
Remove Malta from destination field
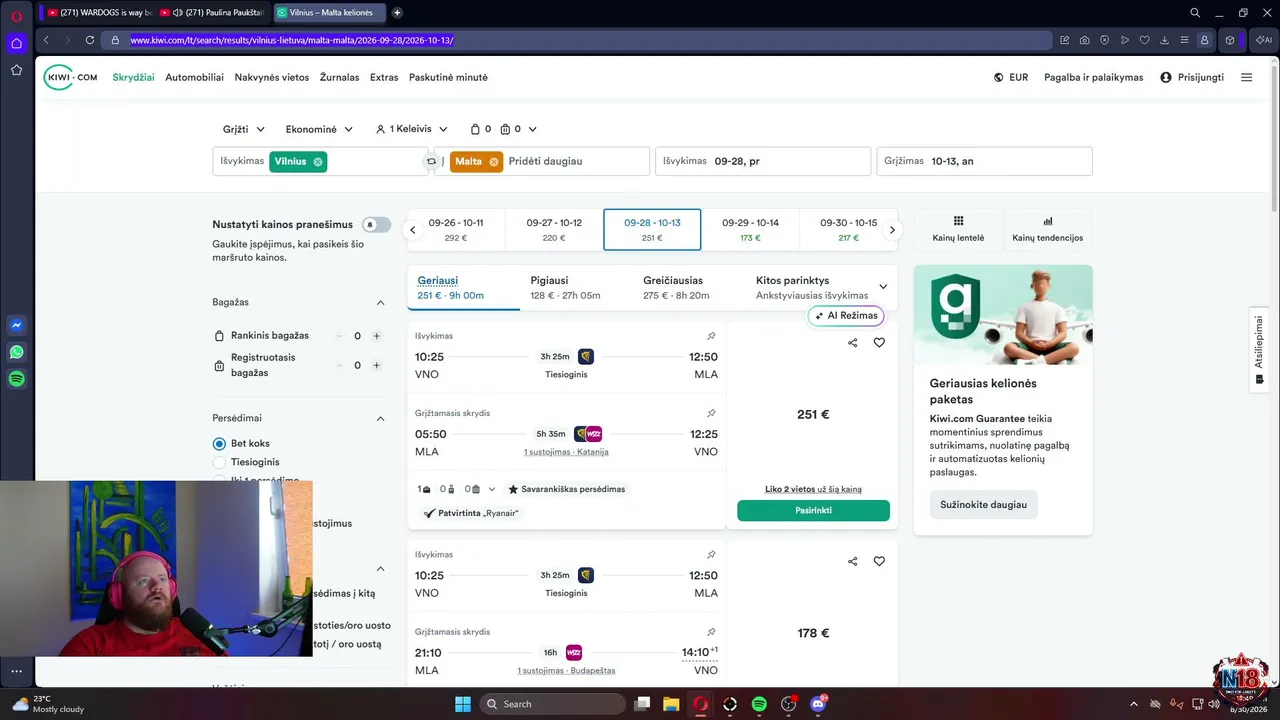tap(494, 162)
